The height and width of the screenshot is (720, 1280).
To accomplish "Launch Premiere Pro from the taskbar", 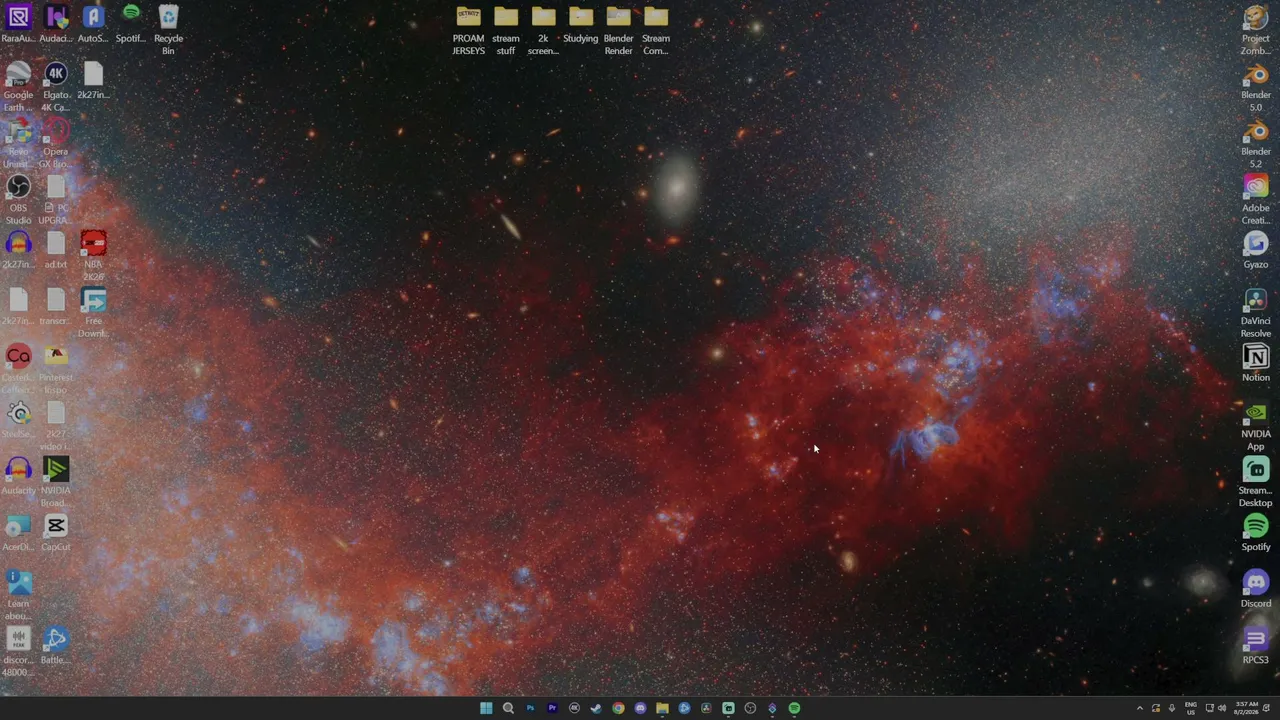I will click(552, 708).
